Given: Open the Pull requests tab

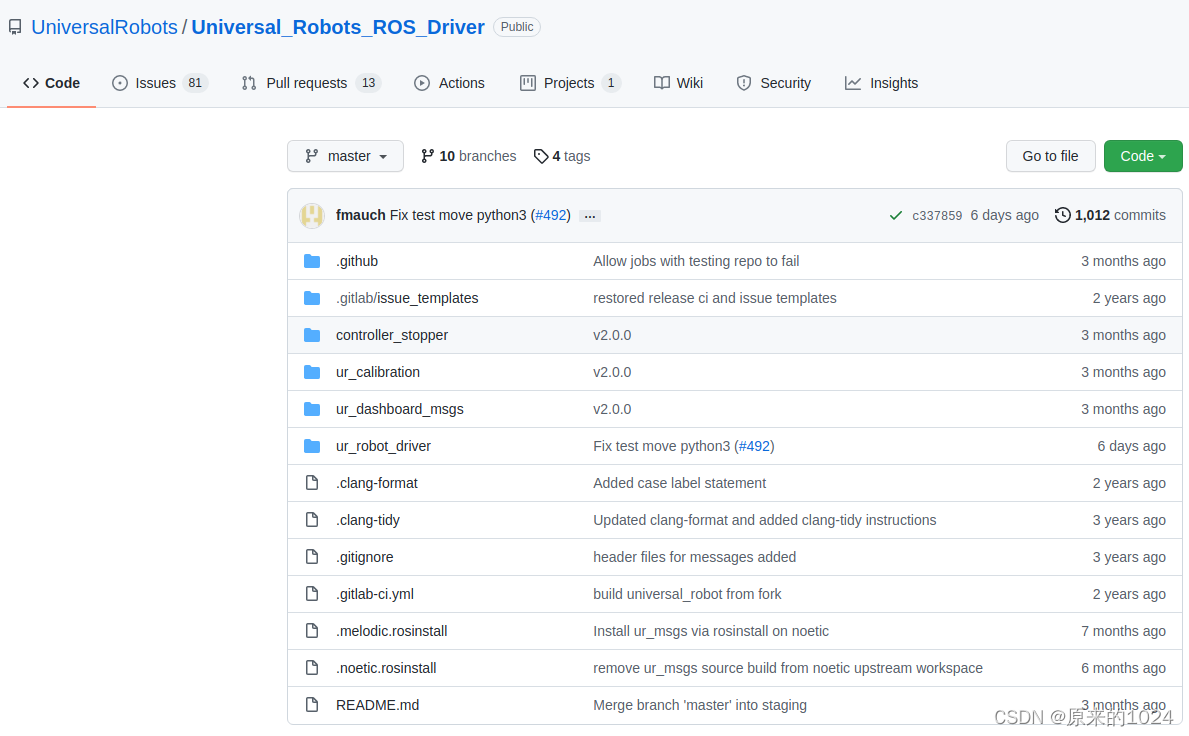Looking at the screenshot, I should tap(311, 83).
